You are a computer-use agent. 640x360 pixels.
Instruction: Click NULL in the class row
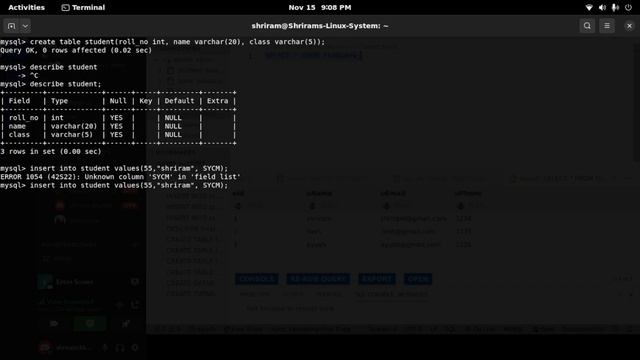point(173,135)
